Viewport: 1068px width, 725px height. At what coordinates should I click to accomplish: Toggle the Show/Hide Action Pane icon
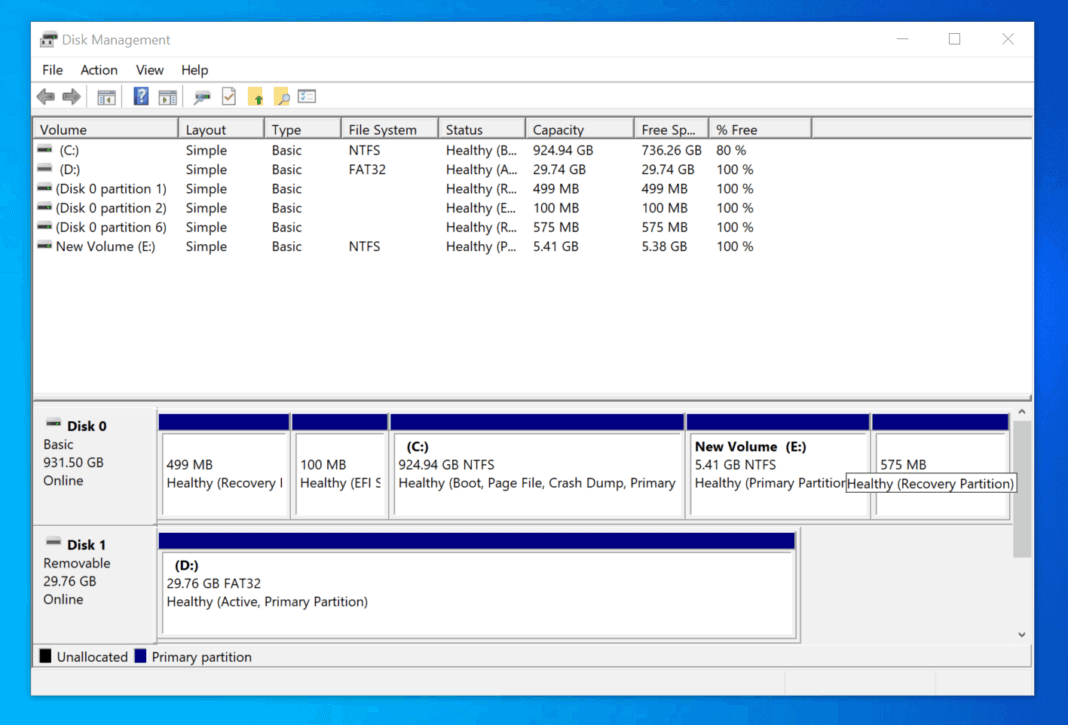167,96
